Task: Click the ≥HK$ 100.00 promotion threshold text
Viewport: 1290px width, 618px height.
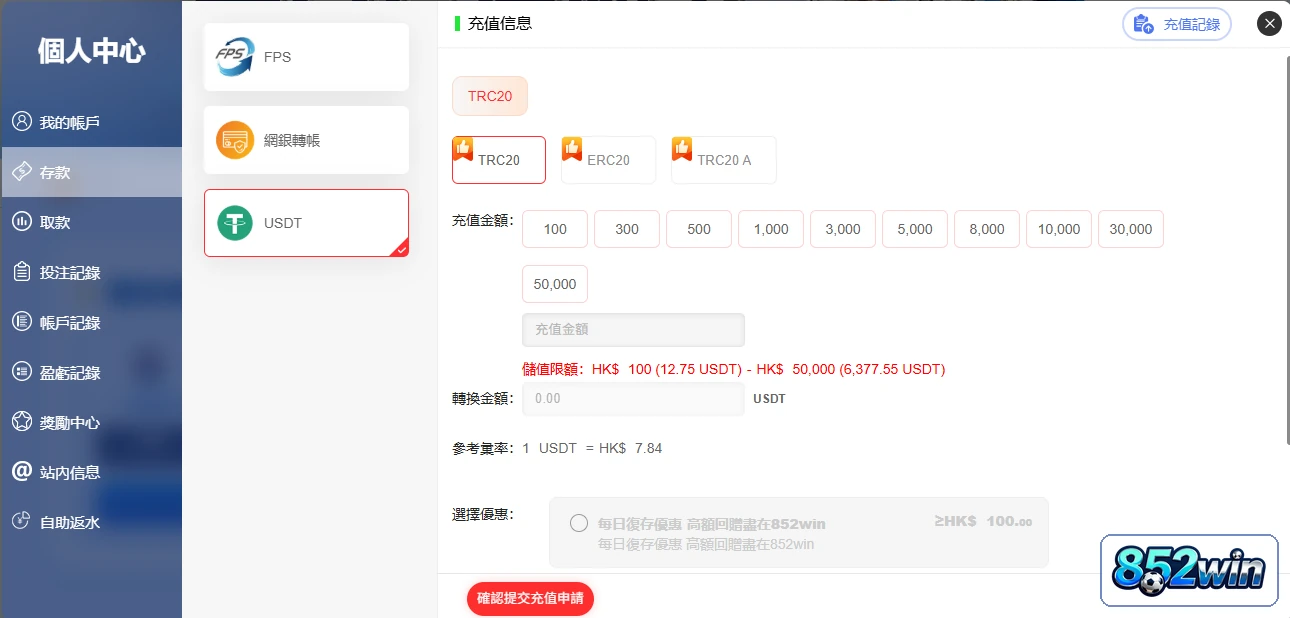Action: tap(983, 521)
